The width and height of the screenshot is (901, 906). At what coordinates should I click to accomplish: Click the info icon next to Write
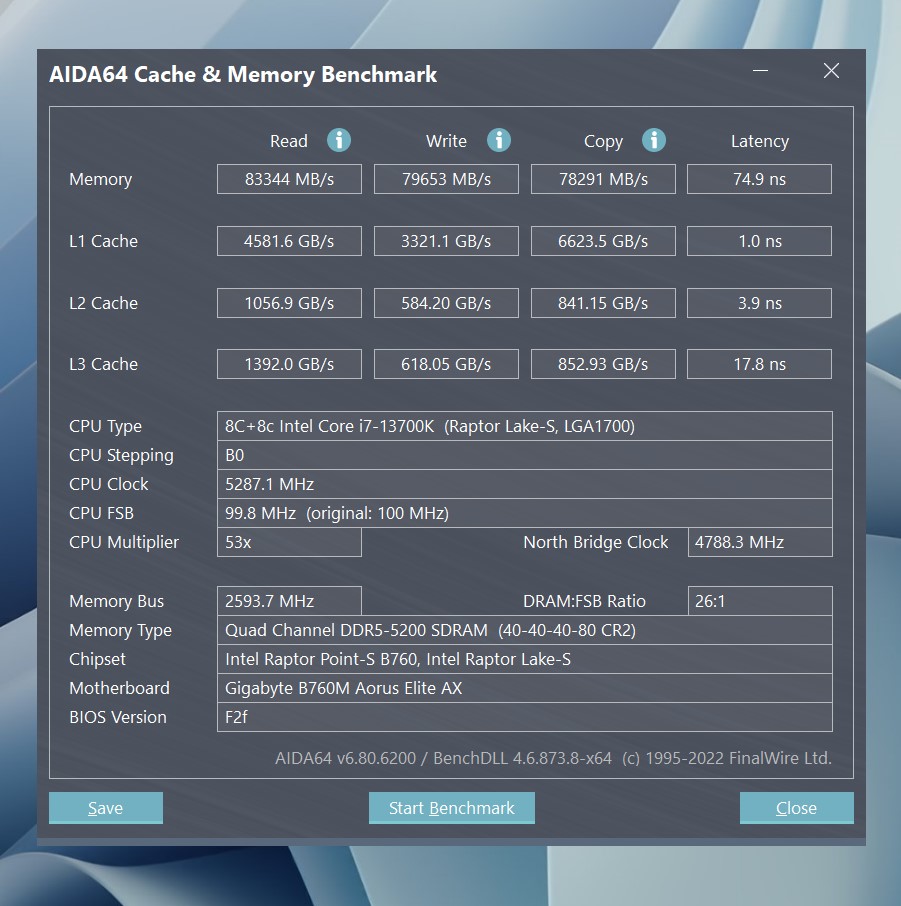tap(498, 140)
